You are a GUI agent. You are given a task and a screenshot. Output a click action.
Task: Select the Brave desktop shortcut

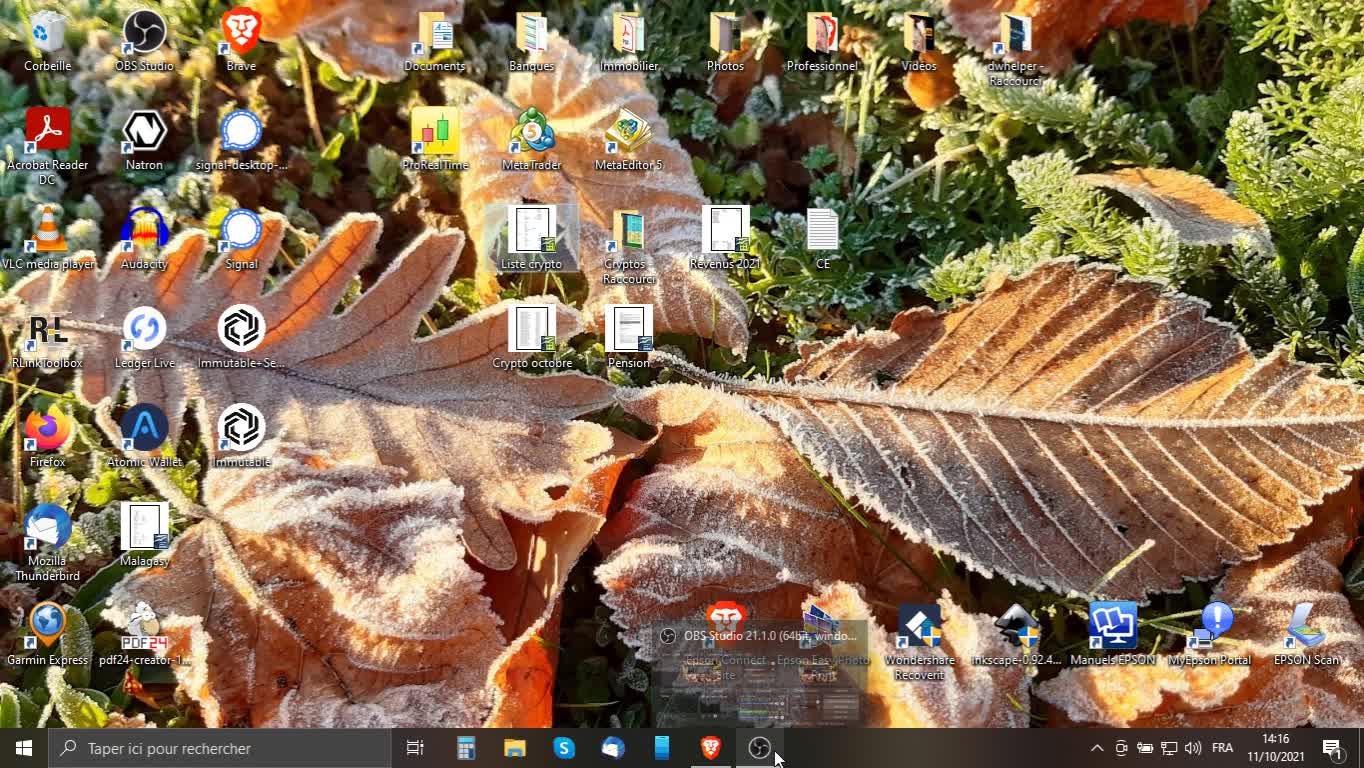coord(241,41)
